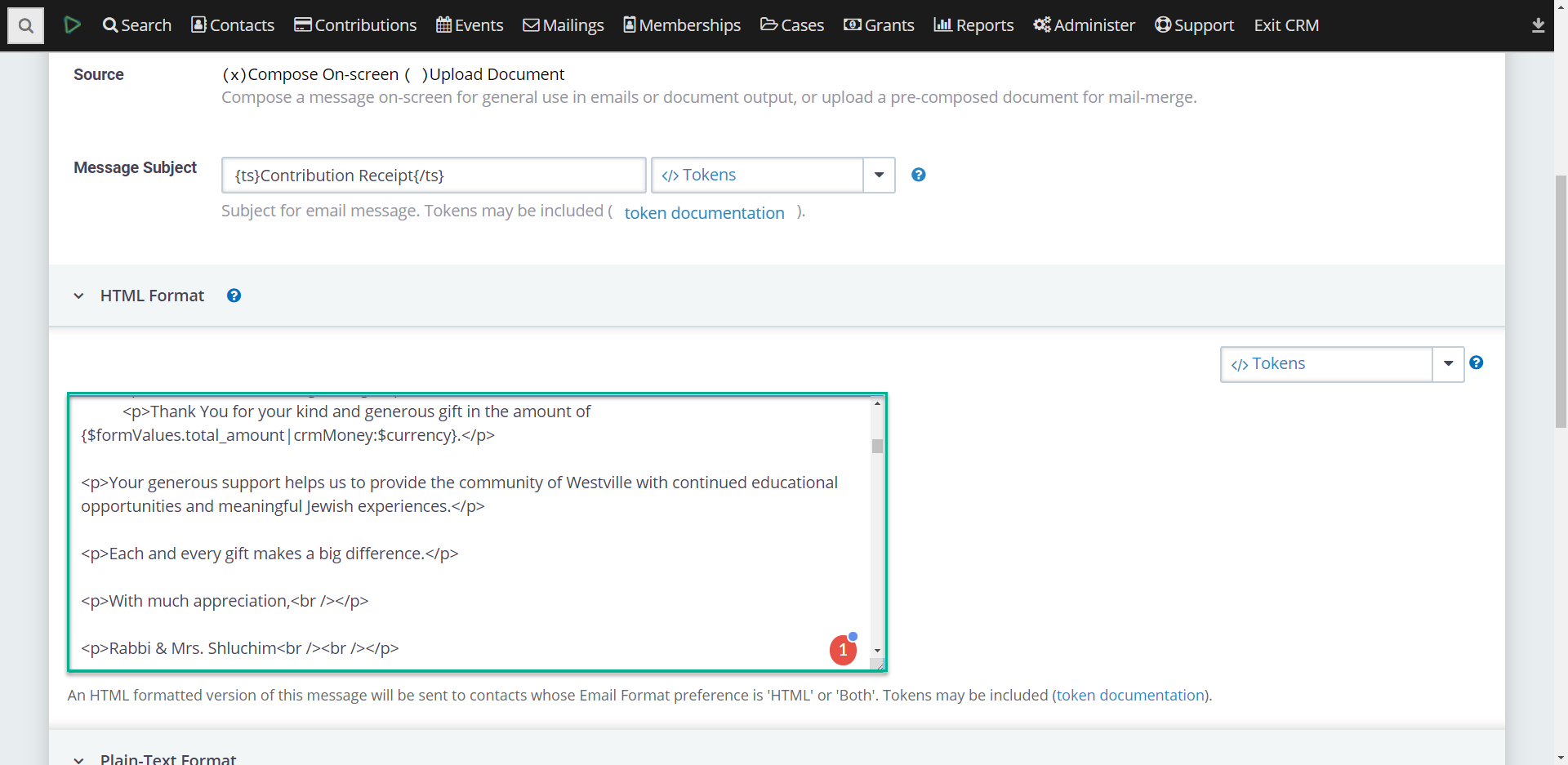Click the green CiviCRM logo icon
The image size is (1568, 765).
(x=72, y=24)
